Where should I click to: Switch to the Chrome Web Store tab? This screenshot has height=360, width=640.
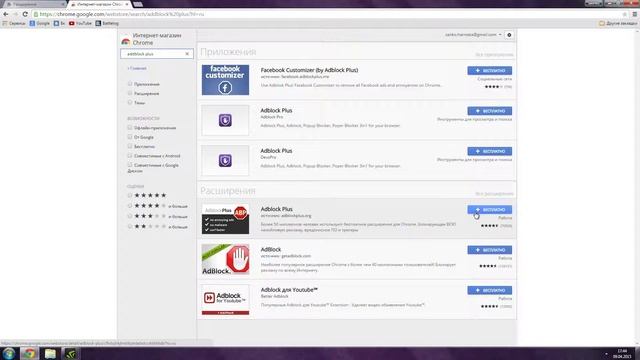point(100,4)
